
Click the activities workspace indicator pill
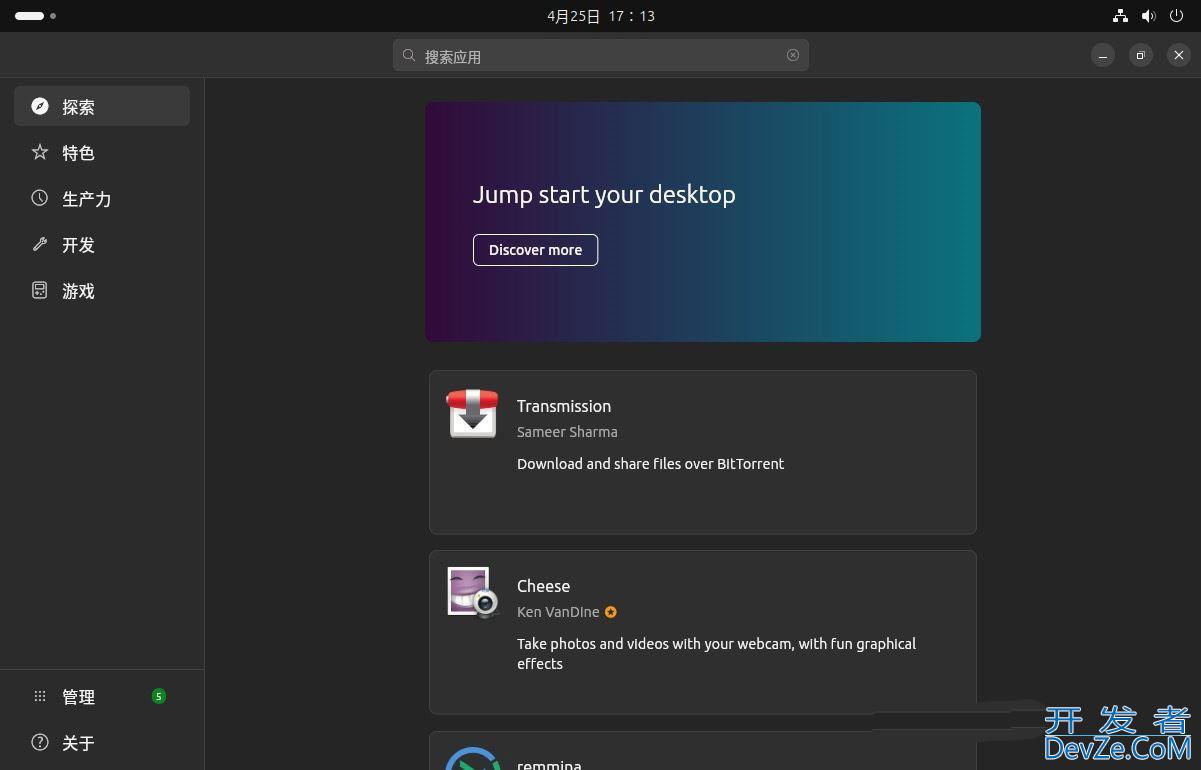click(30, 16)
